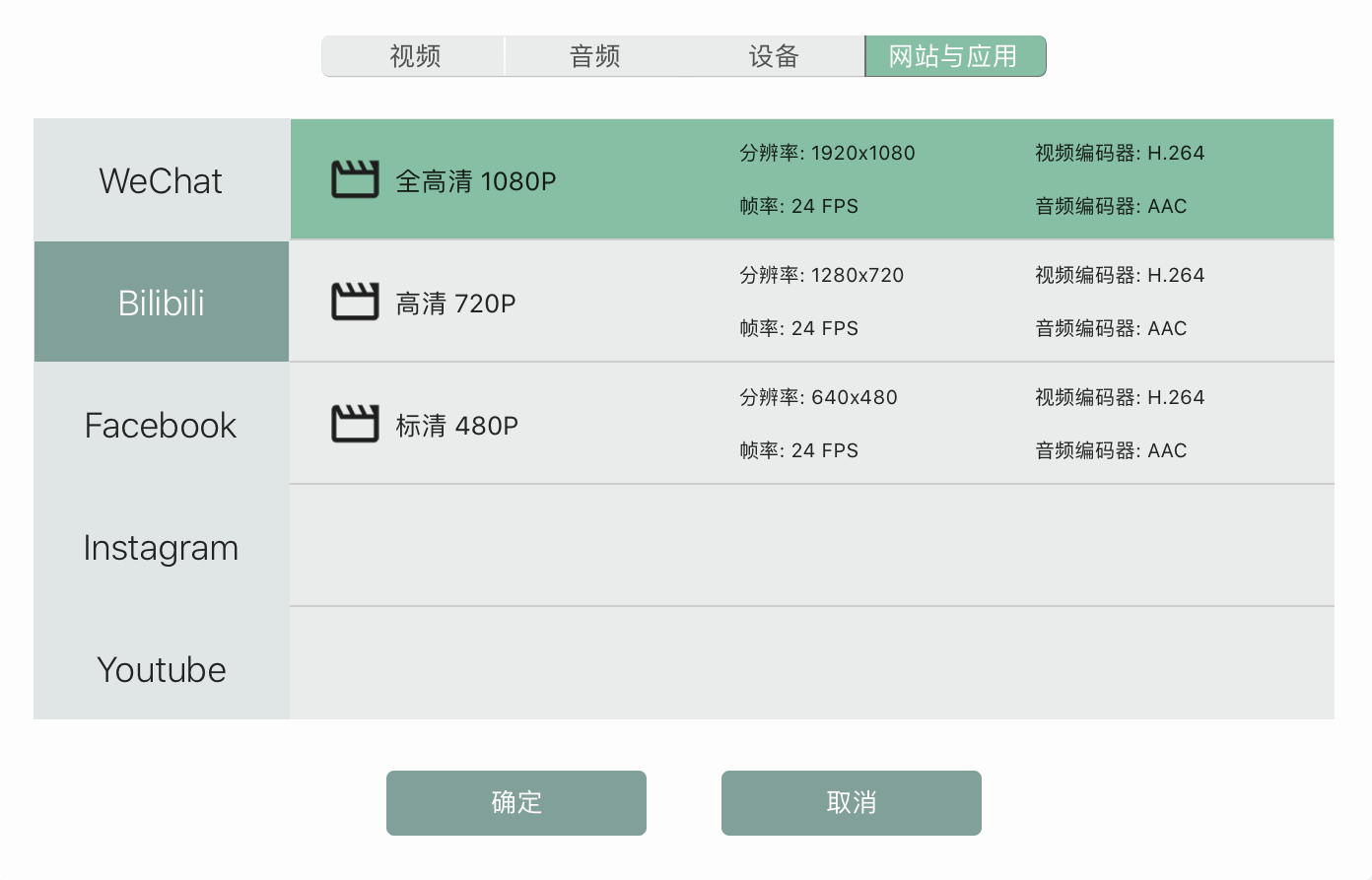Click the 1280x720 resolution text
1372x880 pixels.
[857, 275]
